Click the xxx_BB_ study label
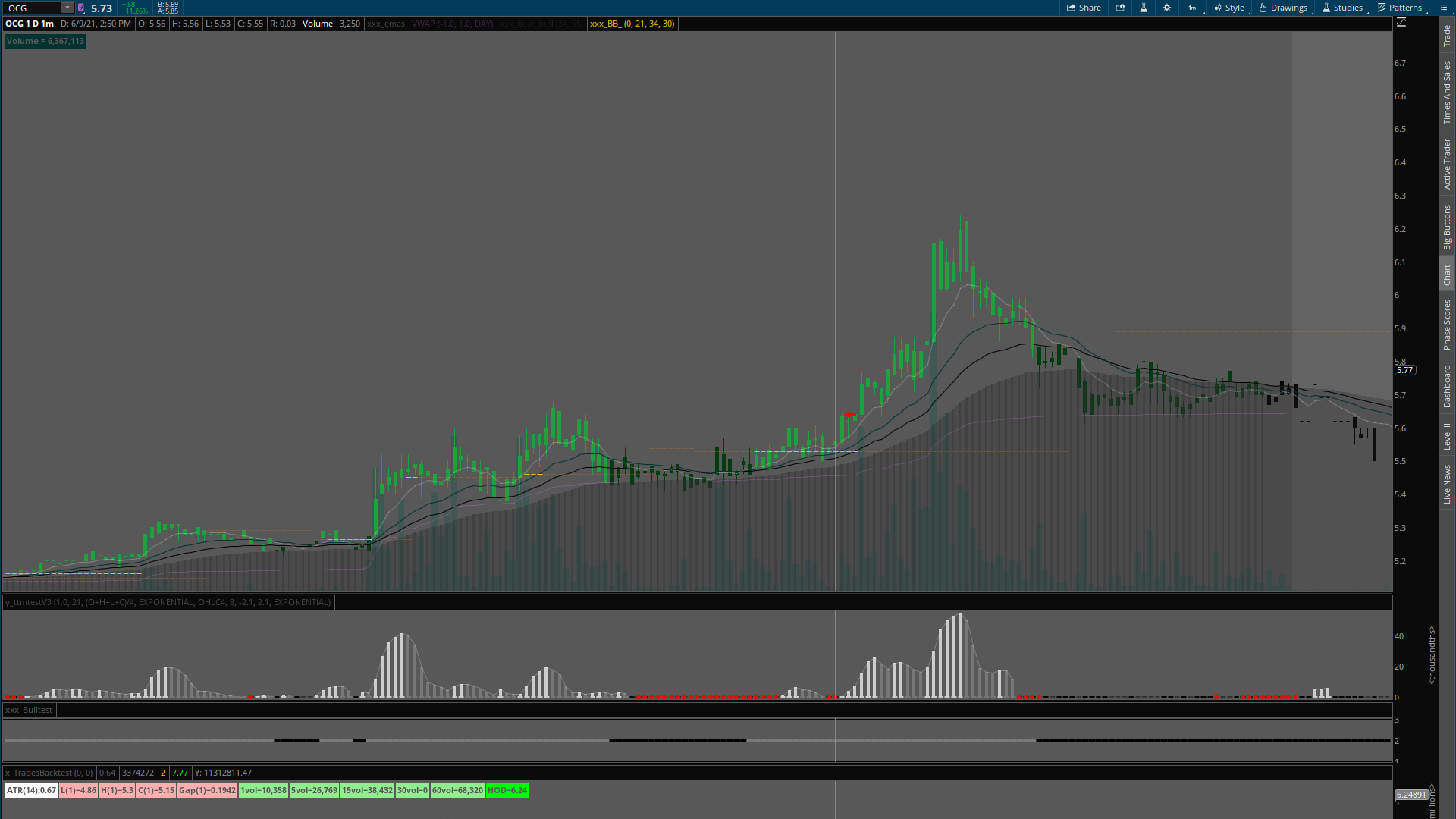Image resolution: width=1456 pixels, height=819 pixels. tap(632, 24)
